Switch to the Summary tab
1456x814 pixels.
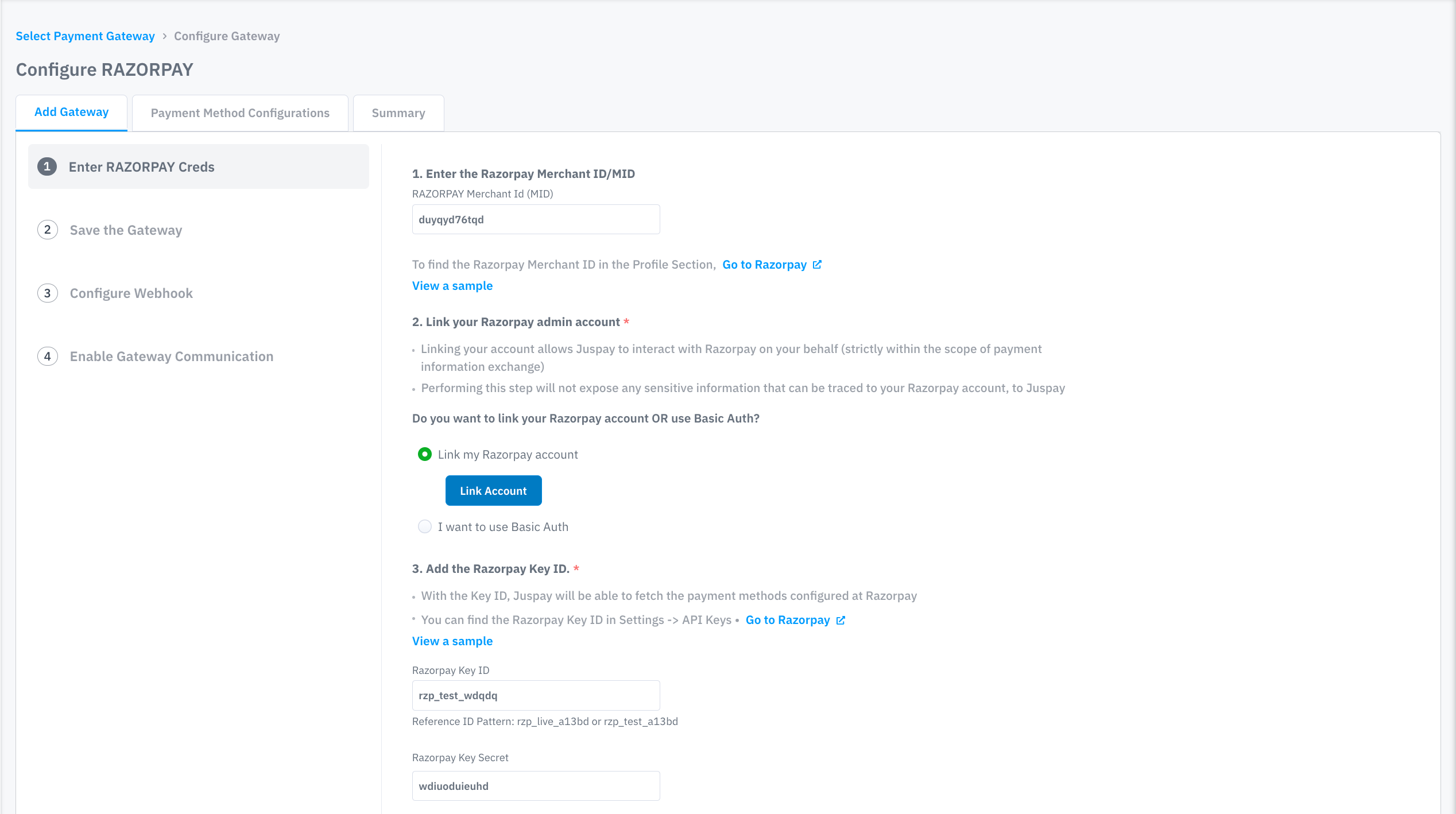398,113
